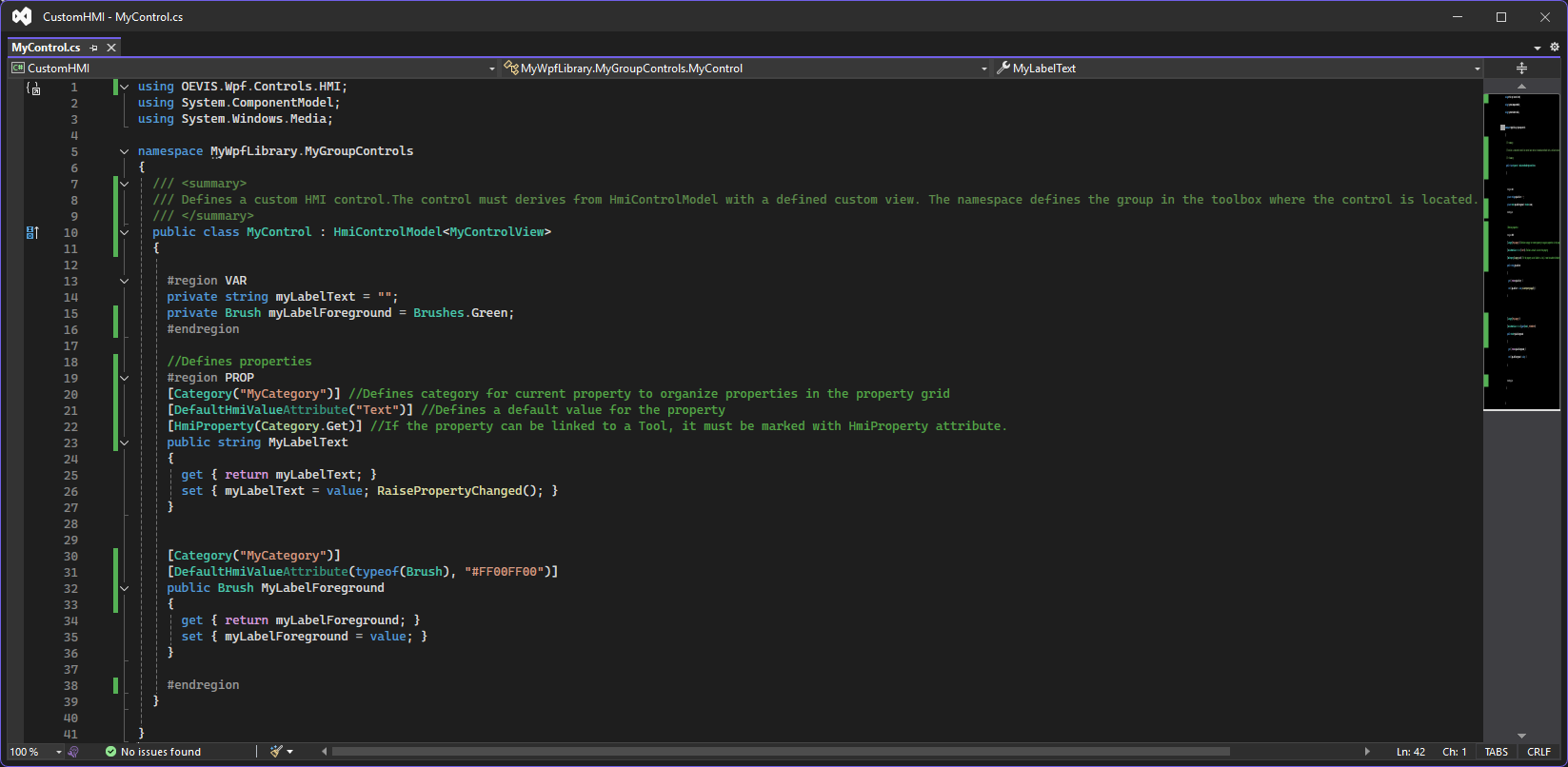Click the C# project icon beside CustomHMI

pyautogui.click(x=17, y=69)
